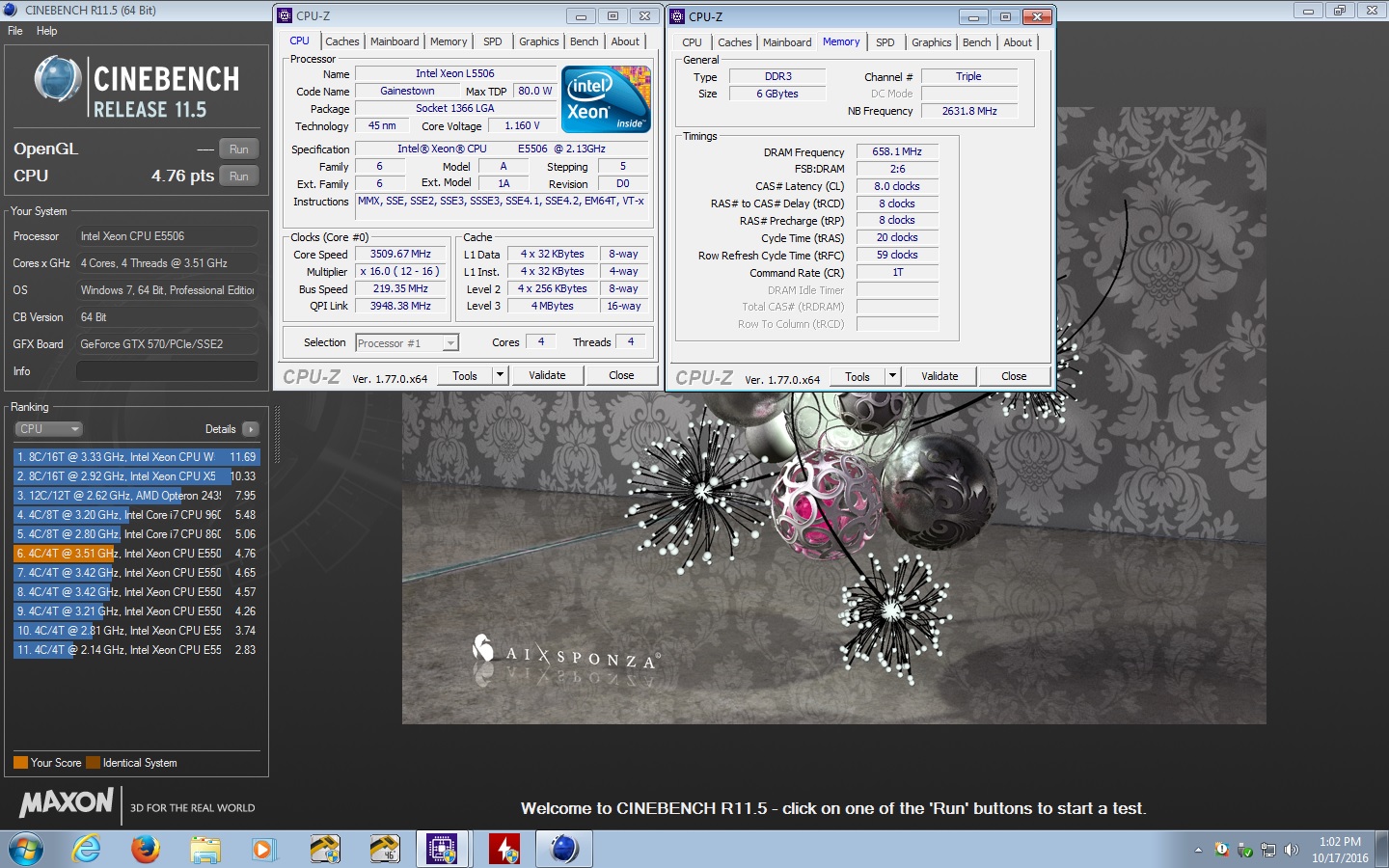Open Graphics tab in left CPU-Z
Screen dimensions: 1389x868
point(538,41)
